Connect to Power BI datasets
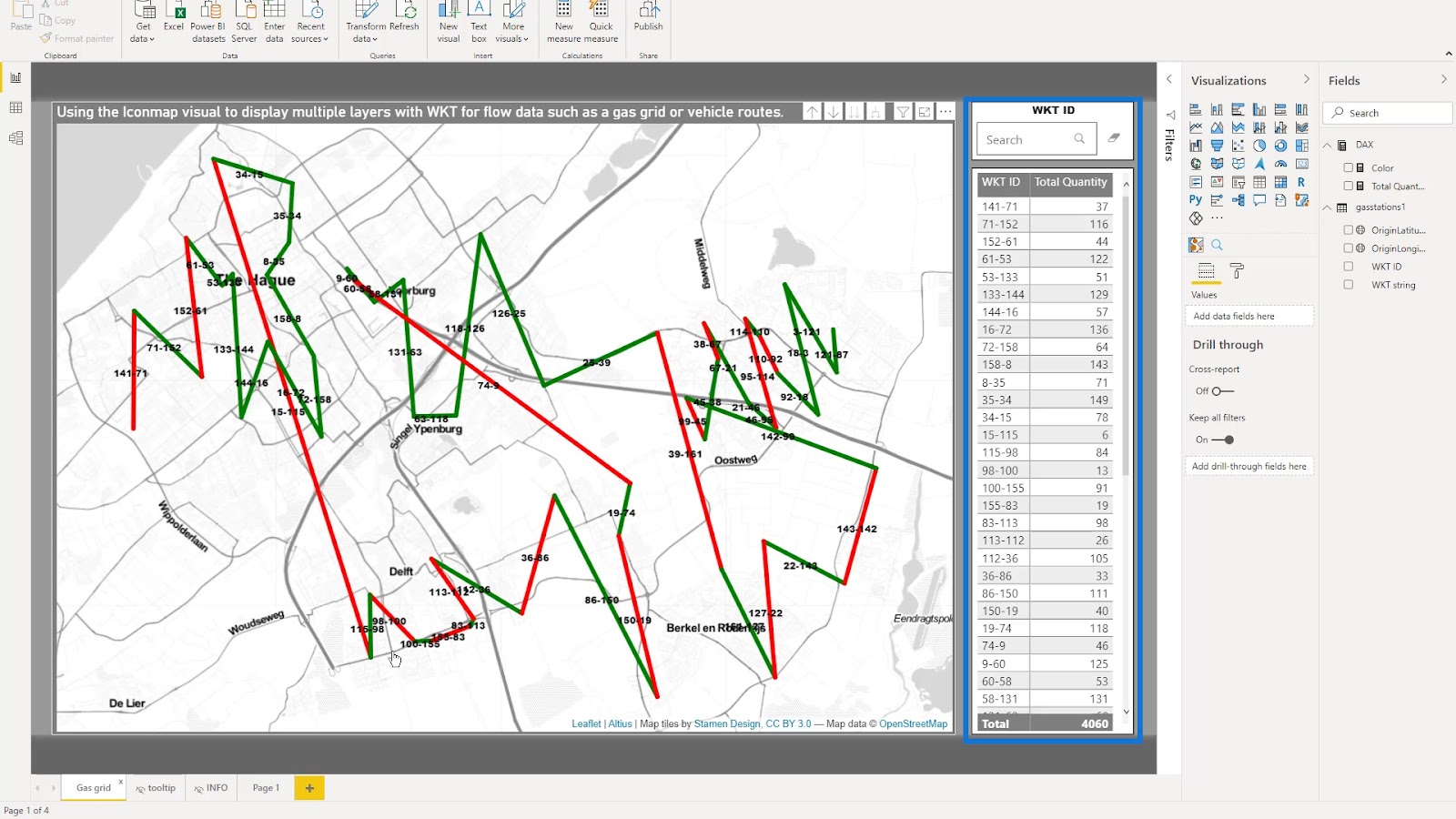 tap(208, 21)
